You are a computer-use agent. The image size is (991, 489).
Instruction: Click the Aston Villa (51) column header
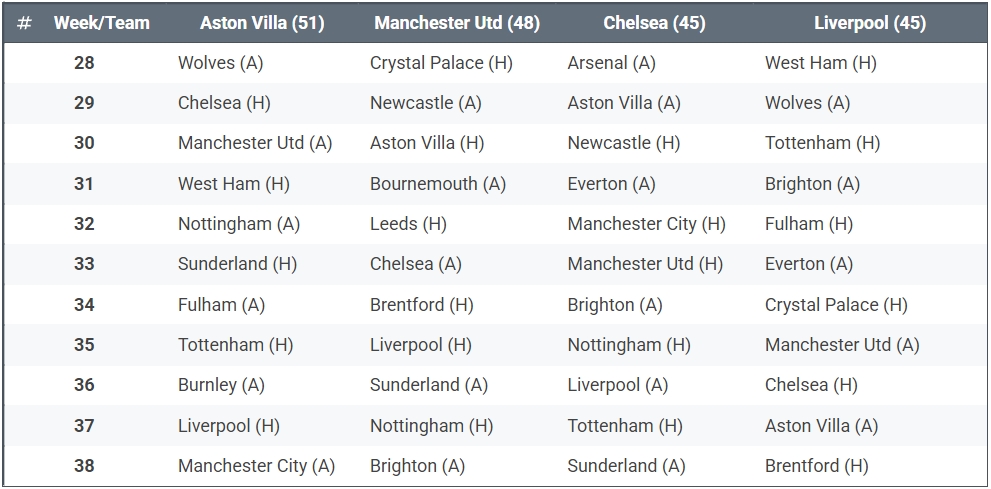click(262, 22)
